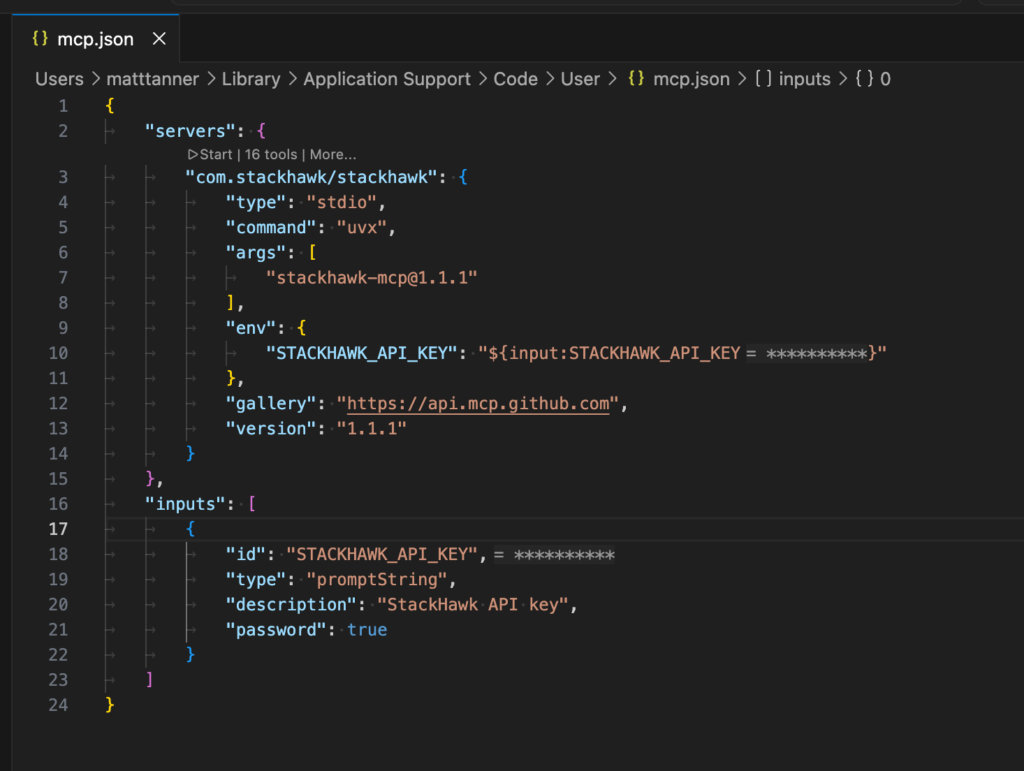Open the Application Support breadcrumb dropdown

coord(389,78)
